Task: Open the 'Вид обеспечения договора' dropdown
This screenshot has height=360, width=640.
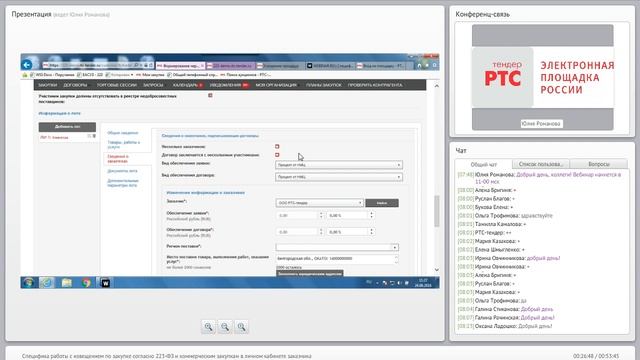Action: tap(339, 177)
